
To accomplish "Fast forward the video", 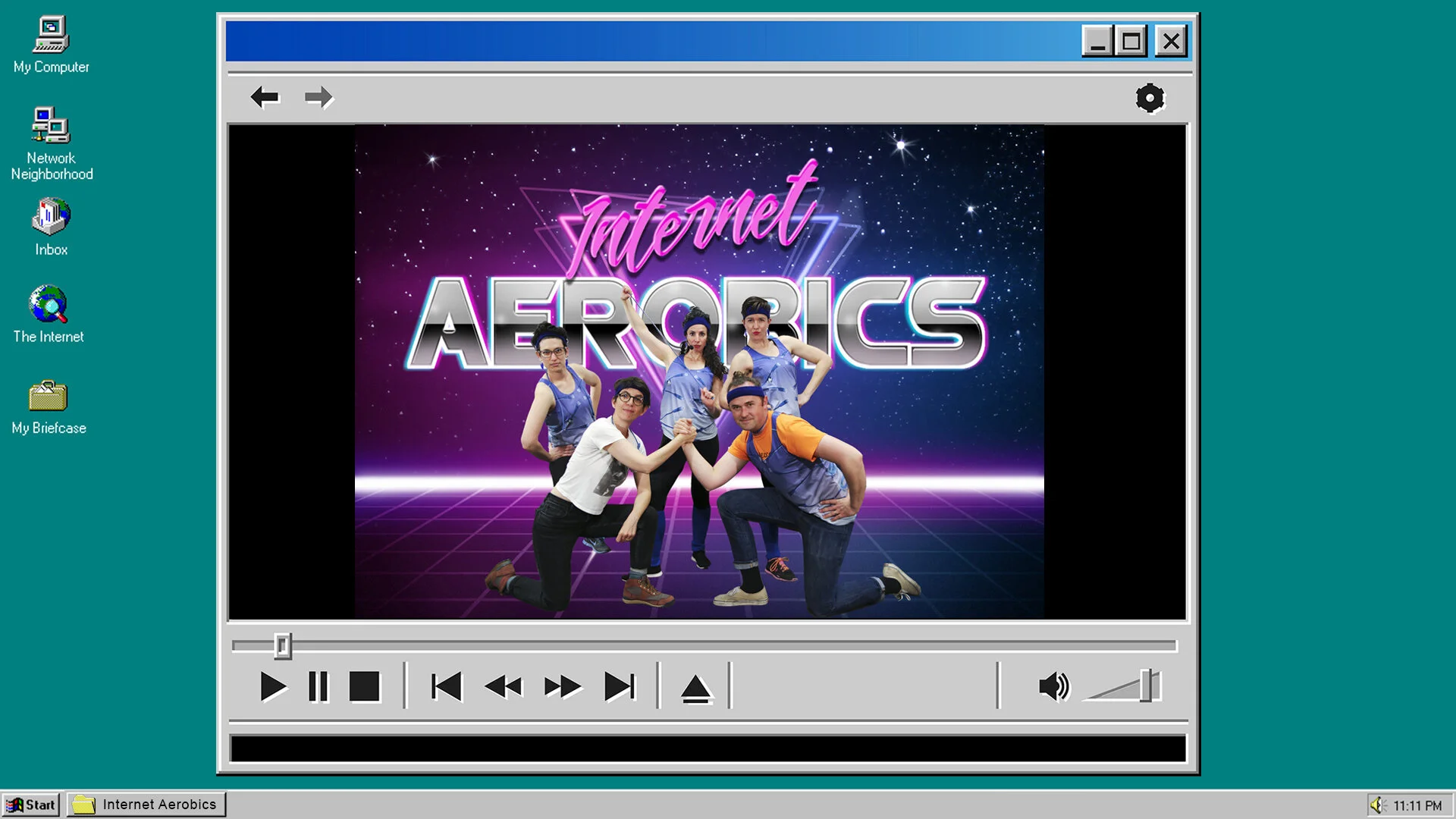I will pyautogui.click(x=562, y=687).
